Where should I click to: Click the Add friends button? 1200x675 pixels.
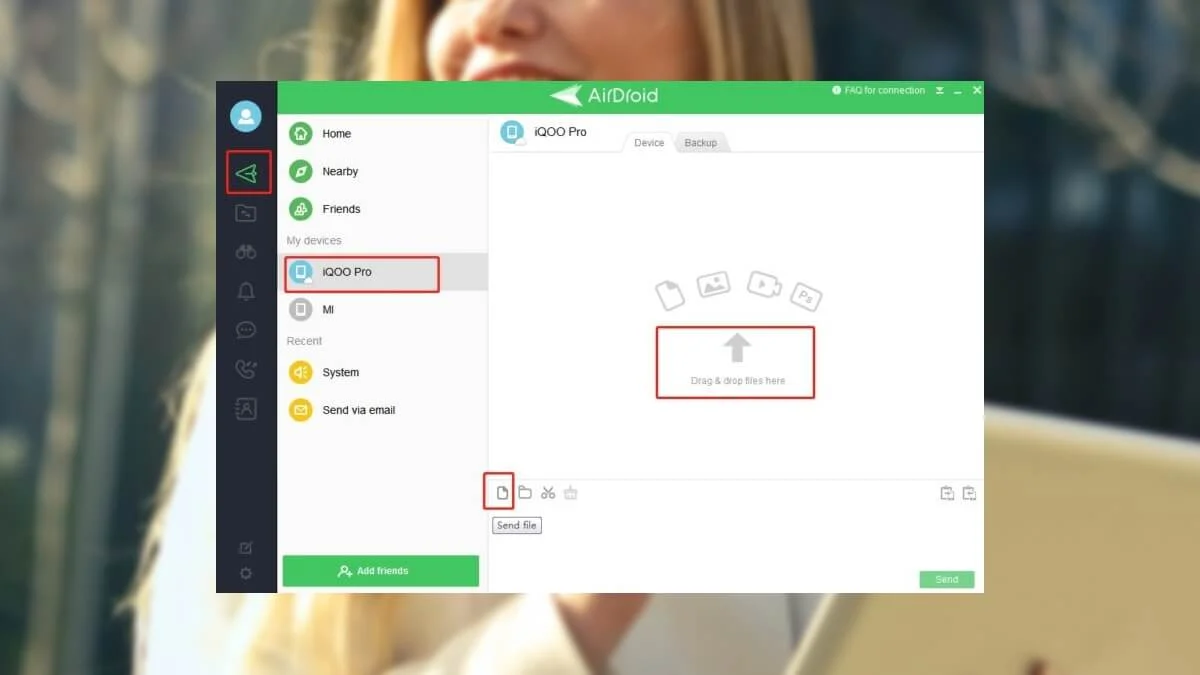[x=381, y=571]
